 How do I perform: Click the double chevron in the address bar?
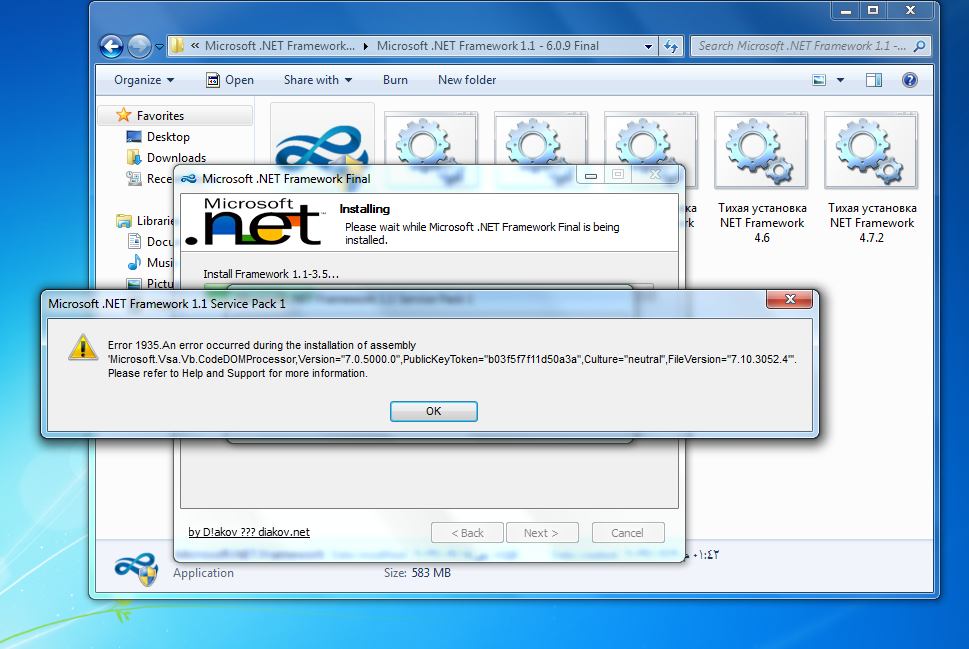195,46
